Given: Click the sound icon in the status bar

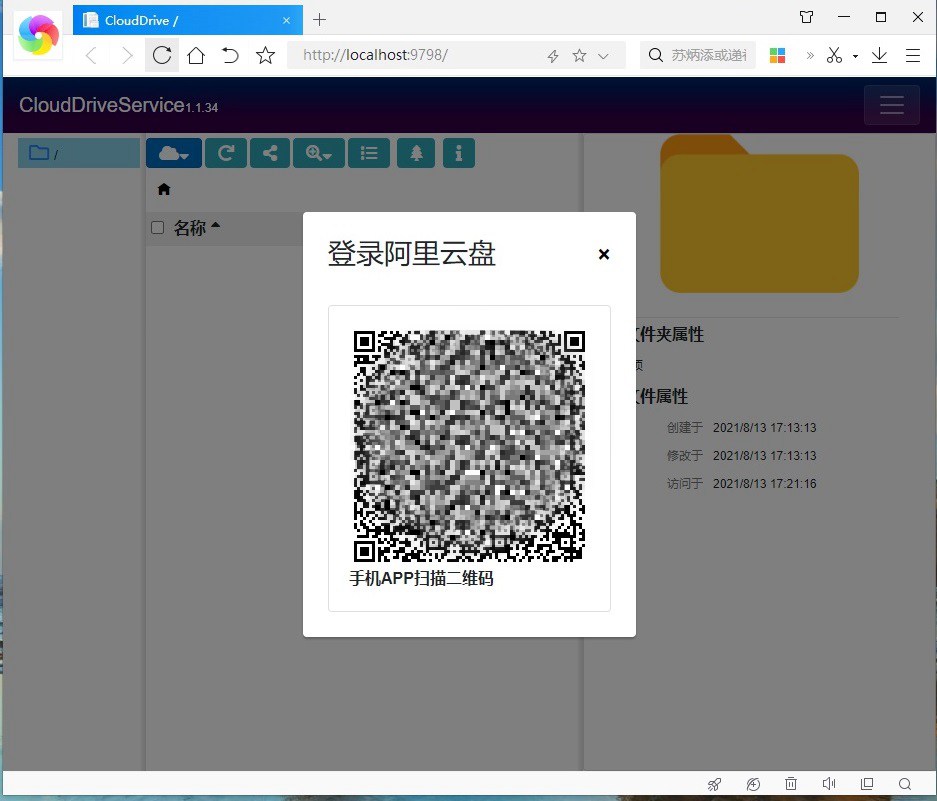Looking at the screenshot, I should [829, 784].
